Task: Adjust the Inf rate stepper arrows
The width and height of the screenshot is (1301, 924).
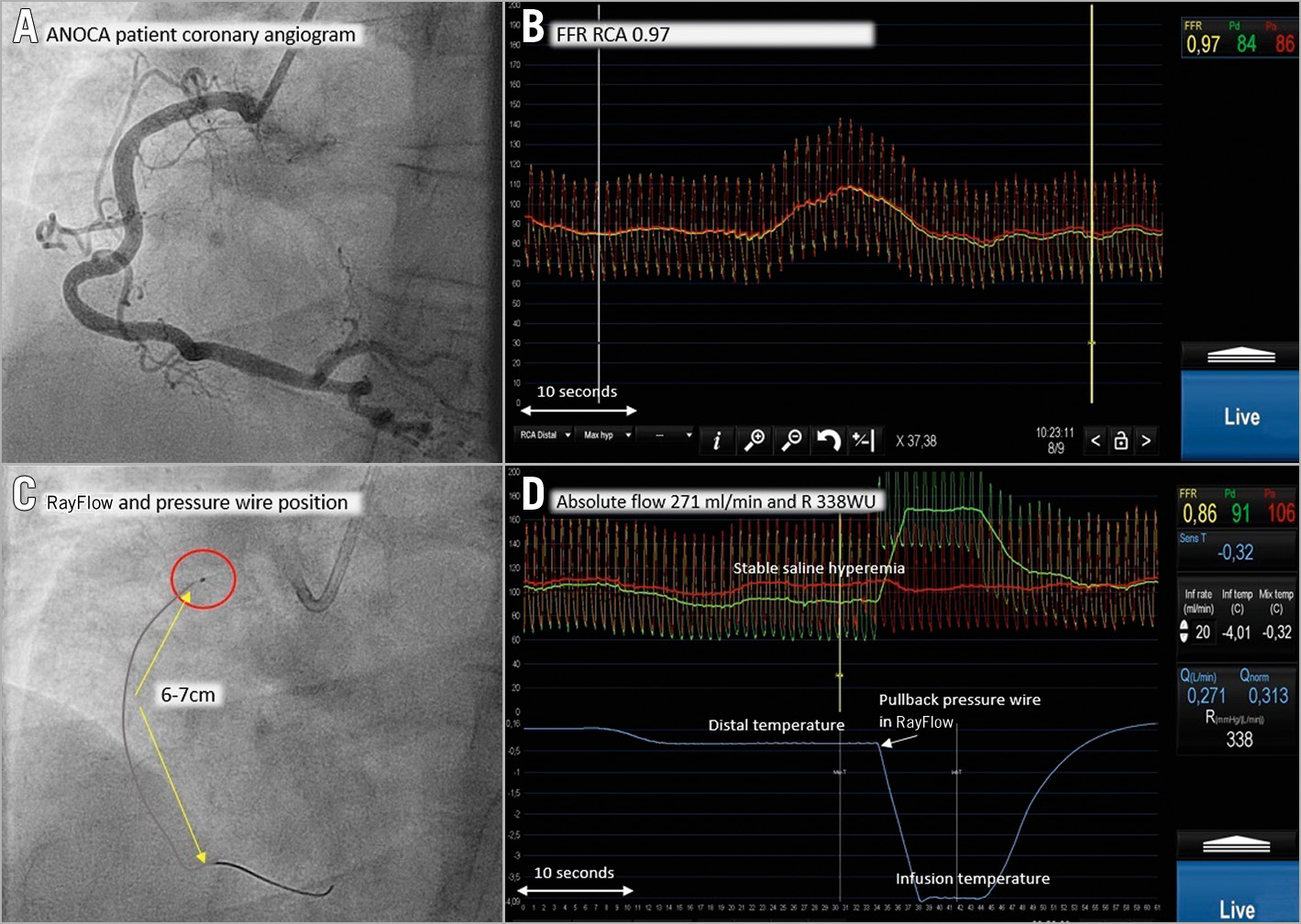Action: pos(1184,632)
